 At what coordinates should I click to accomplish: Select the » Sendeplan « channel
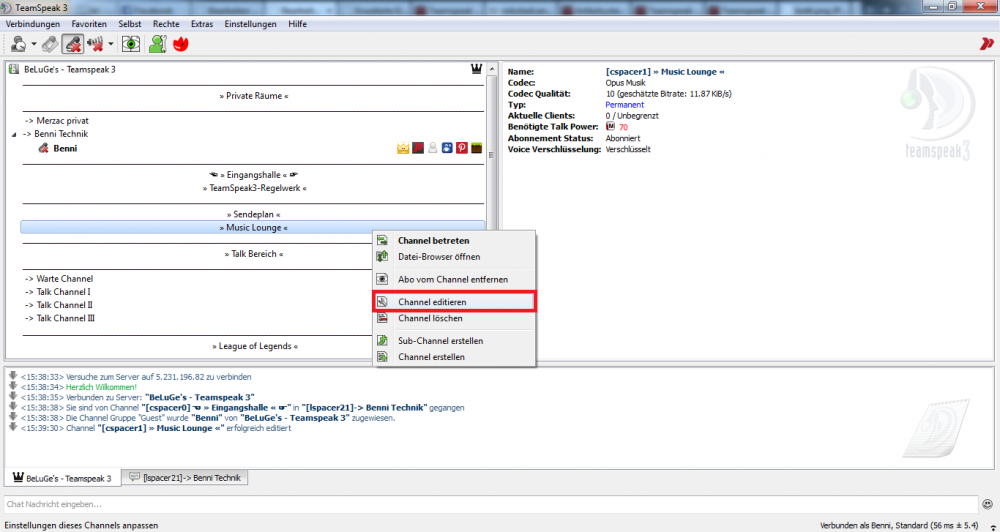point(253,214)
